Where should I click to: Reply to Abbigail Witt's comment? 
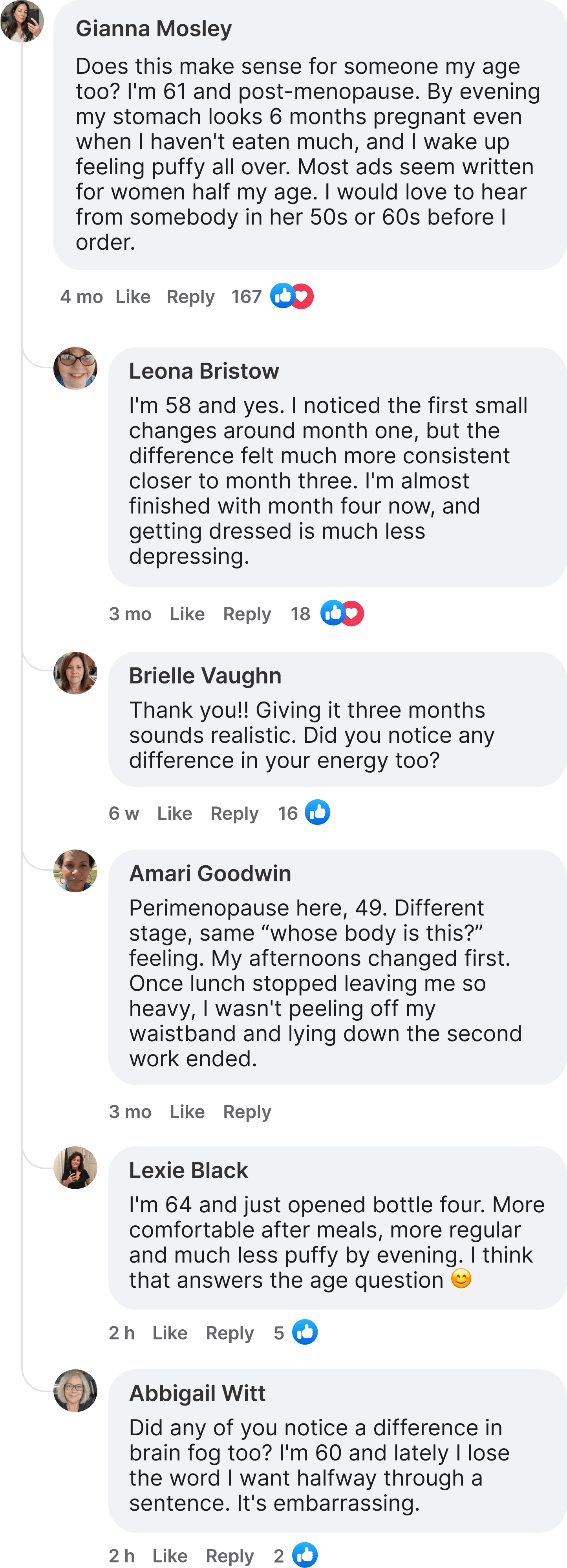[230, 1556]
